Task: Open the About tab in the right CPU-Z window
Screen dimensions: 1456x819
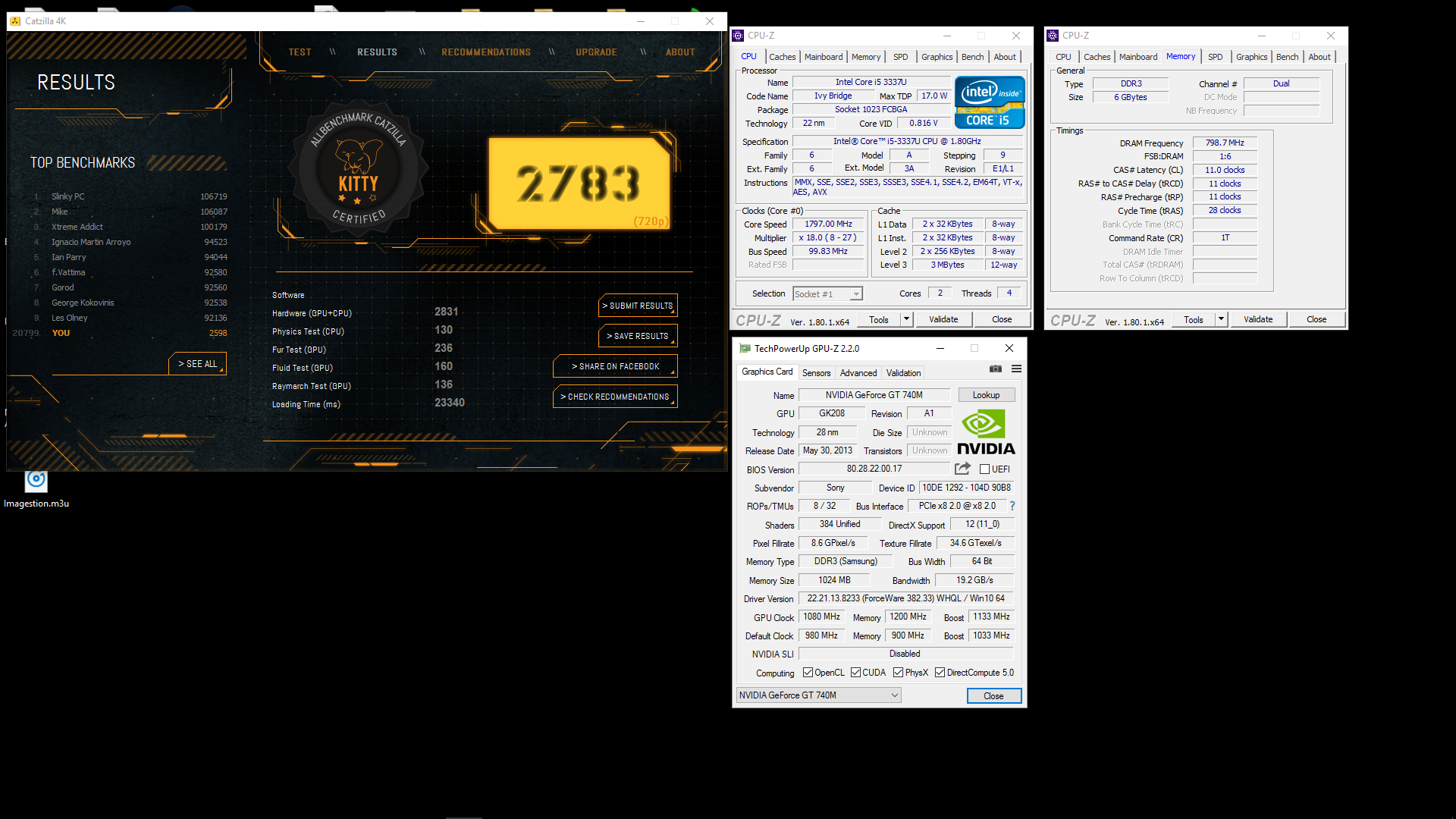Action: 1319,57
